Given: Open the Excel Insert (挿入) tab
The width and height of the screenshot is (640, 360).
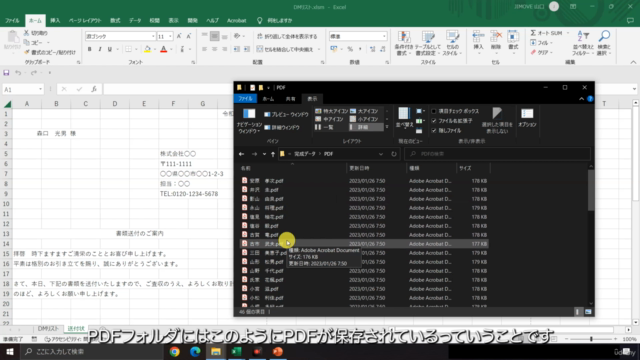Looking at the screenshot, I should point(55,20).
